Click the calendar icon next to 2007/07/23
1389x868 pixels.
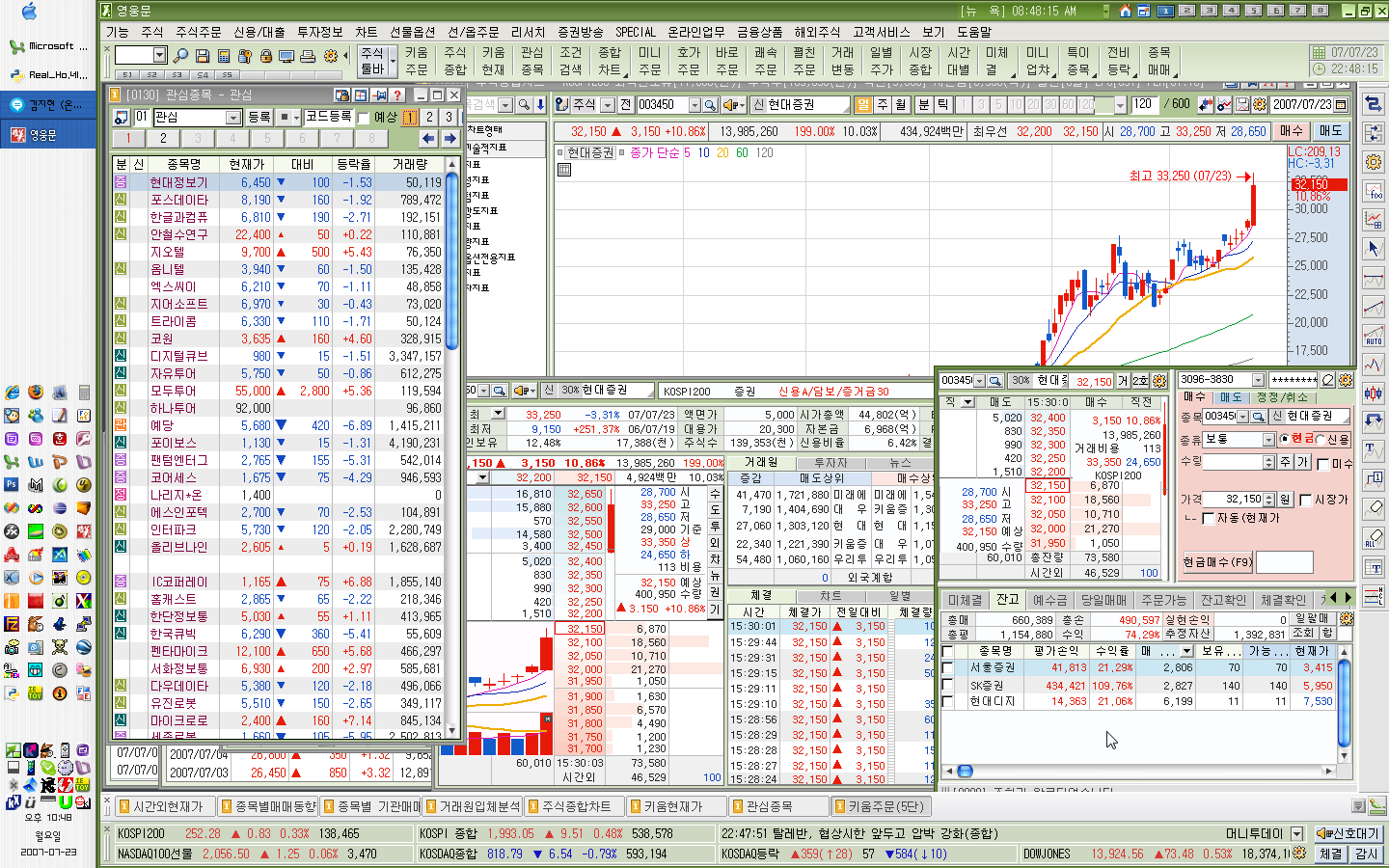tap(1341, 104)
